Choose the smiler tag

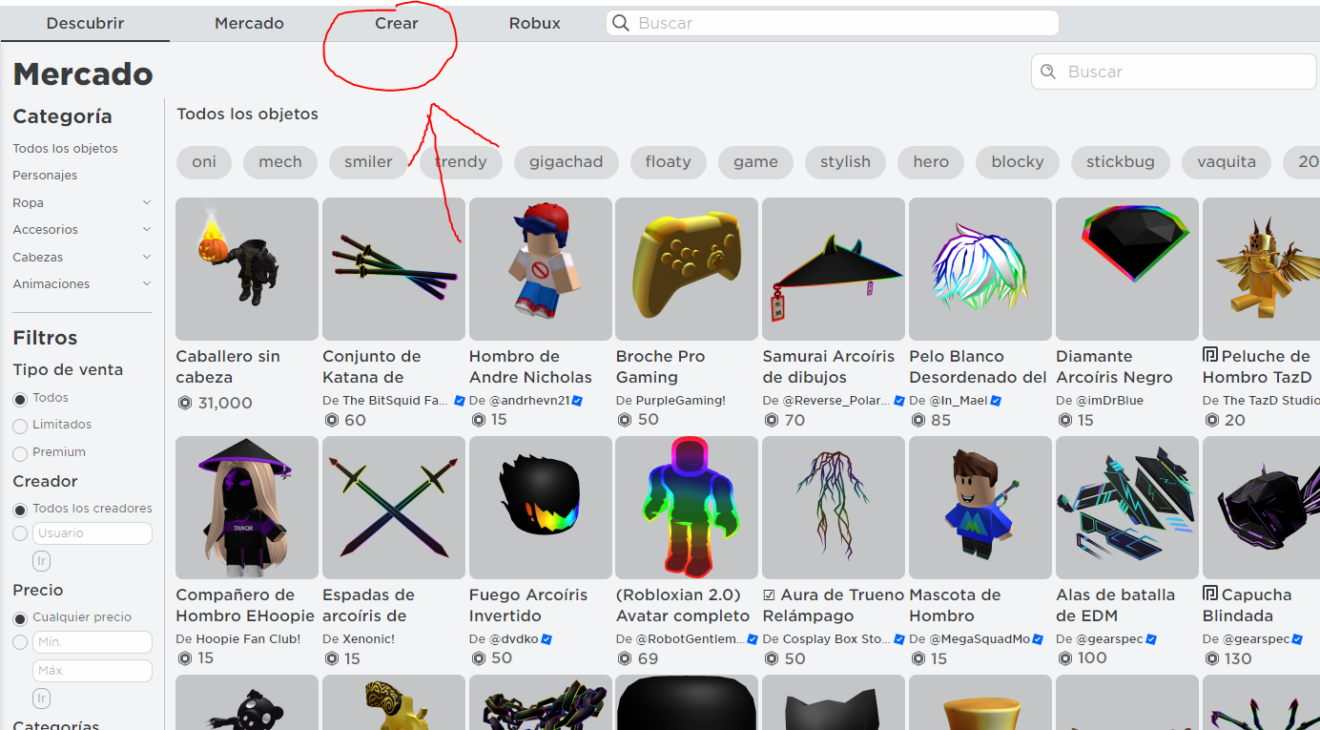point(368,162)
